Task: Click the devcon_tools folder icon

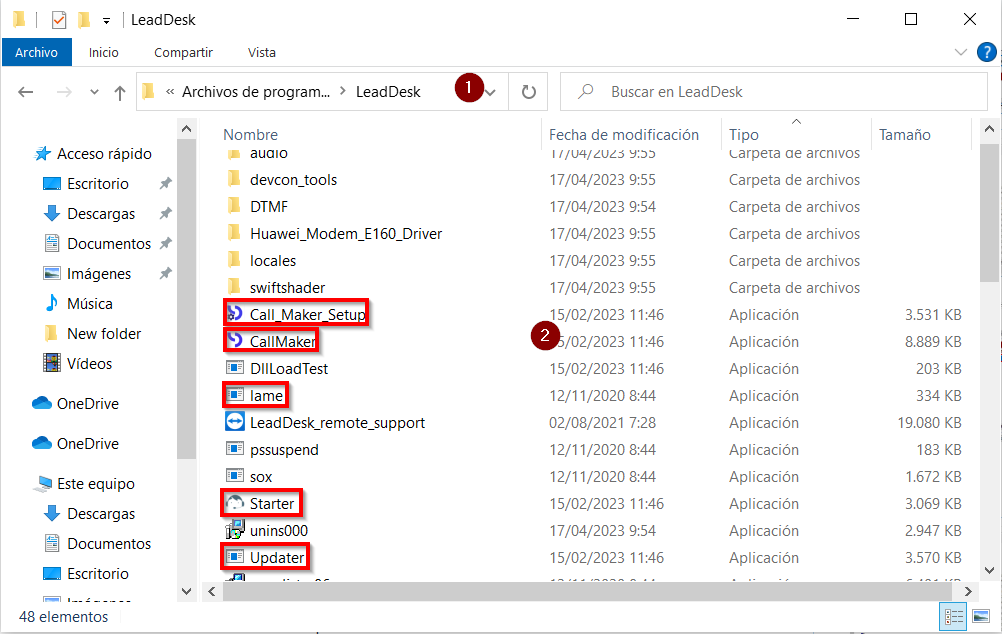Action: (x=235, y=179)
